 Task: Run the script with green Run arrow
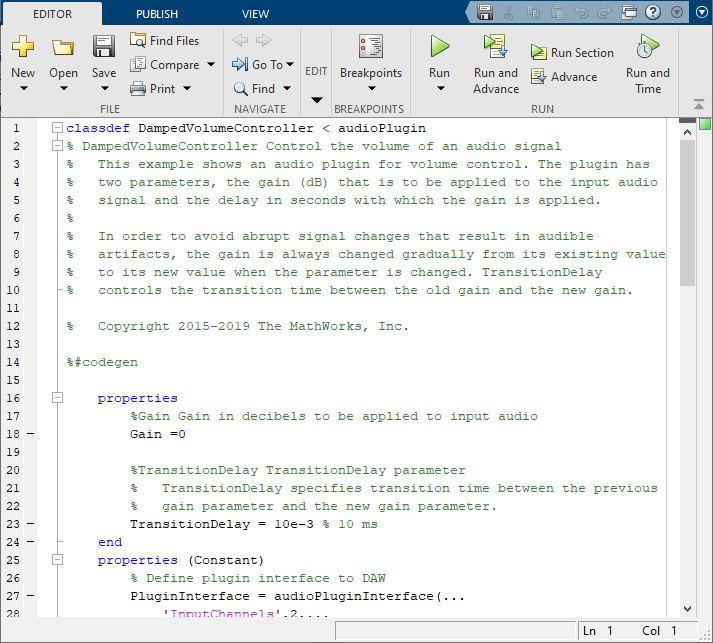tap(440, 46)
